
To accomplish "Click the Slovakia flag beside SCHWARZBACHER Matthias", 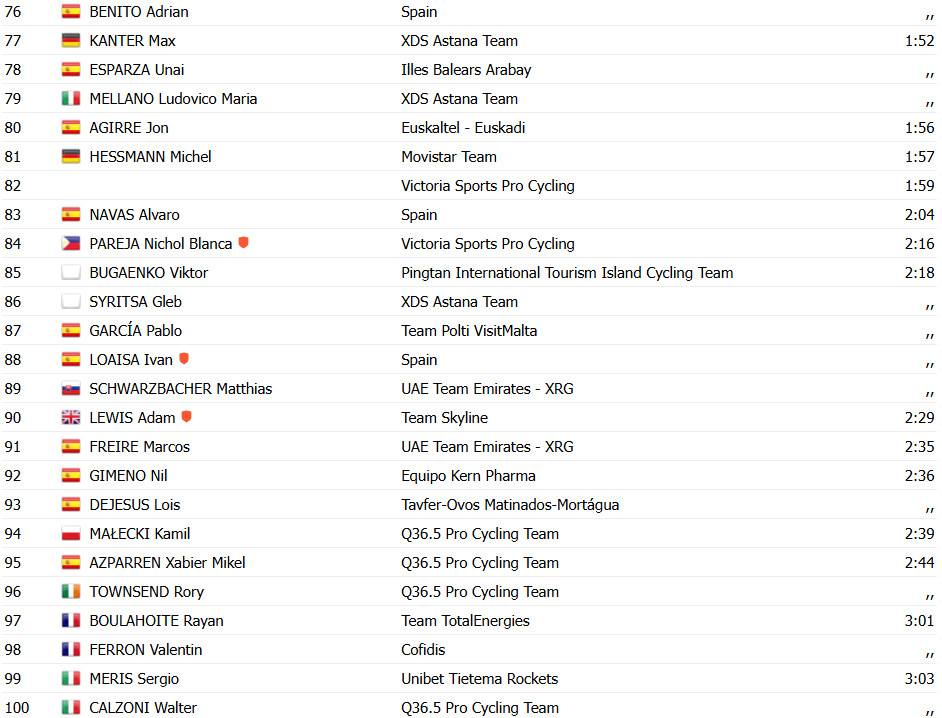I will (71, 388).
